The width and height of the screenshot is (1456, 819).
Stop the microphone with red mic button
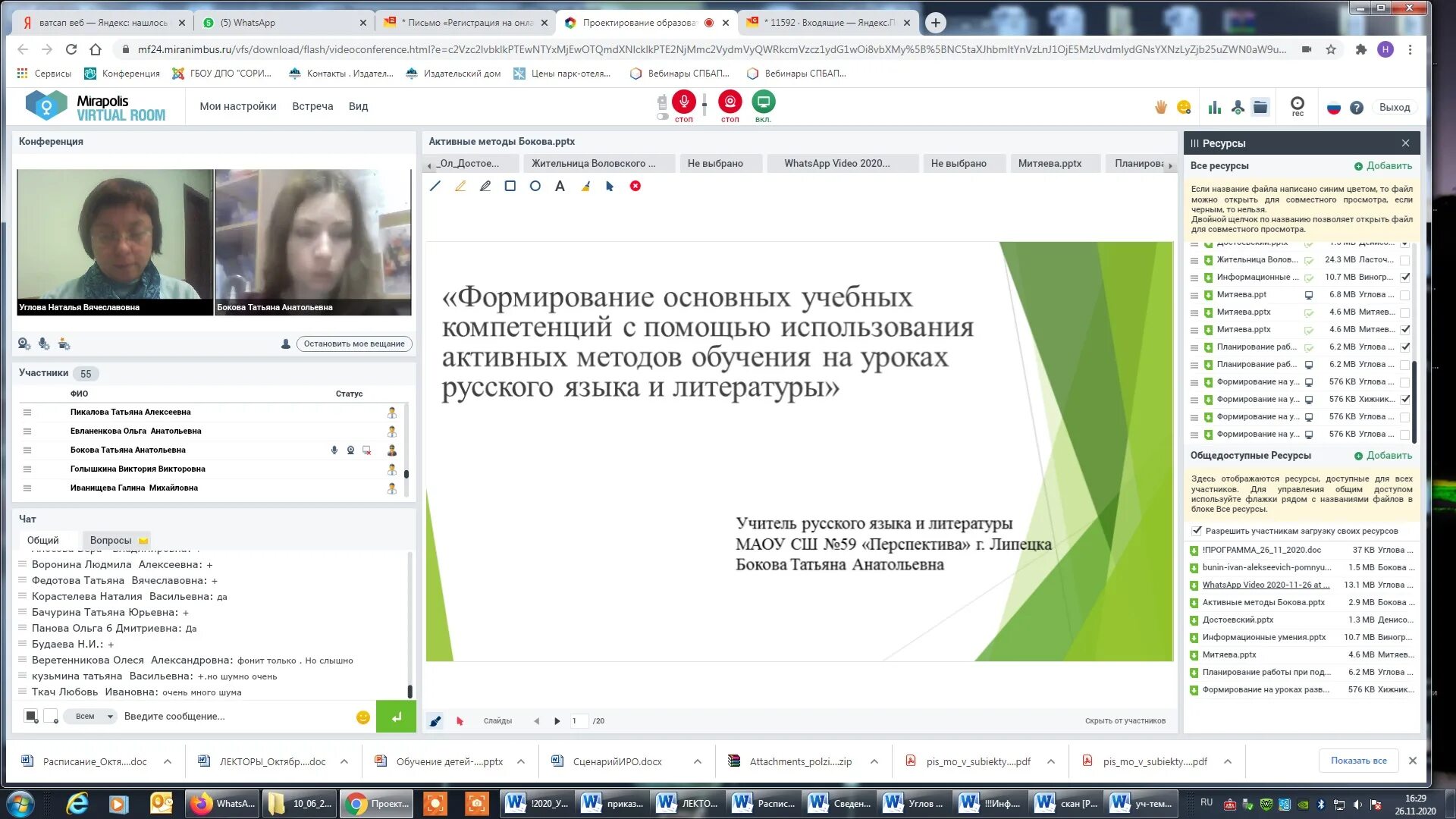(684, 102)
